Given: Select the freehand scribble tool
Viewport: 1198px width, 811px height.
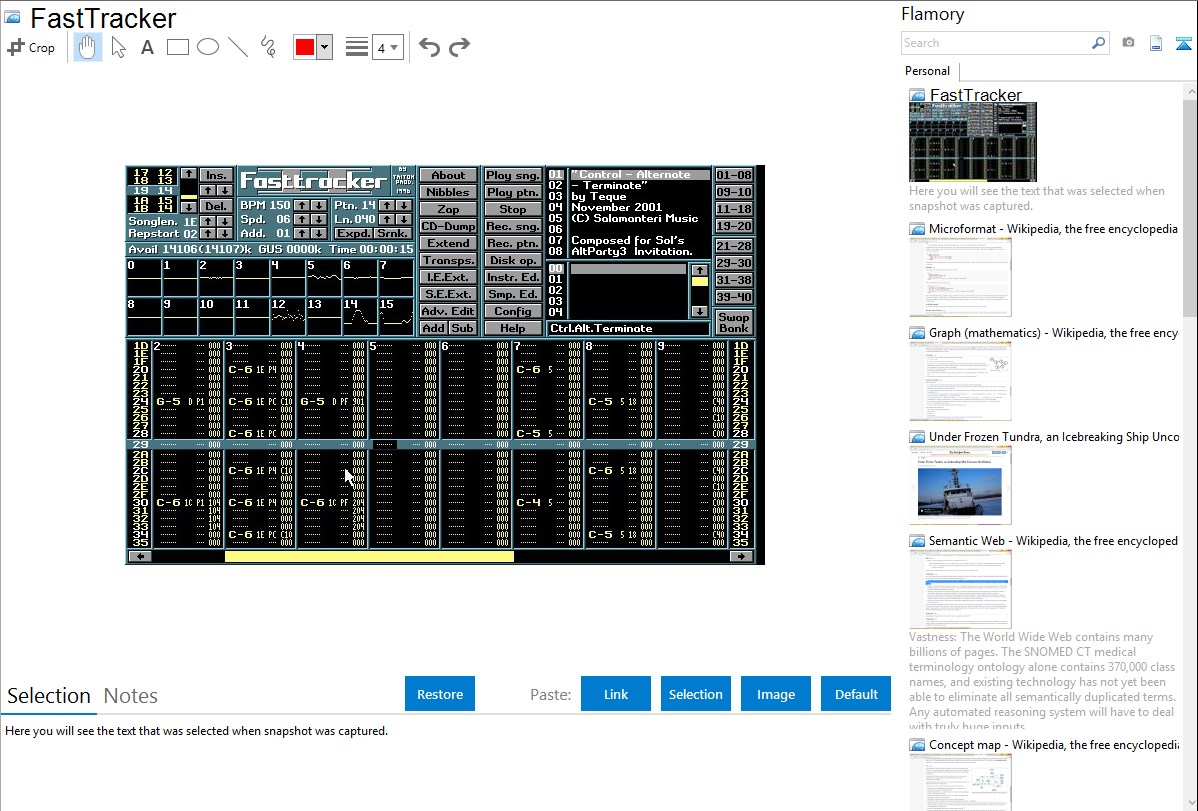Looking at the screenshot, I should pyautogui.click(x=268, y=47).
